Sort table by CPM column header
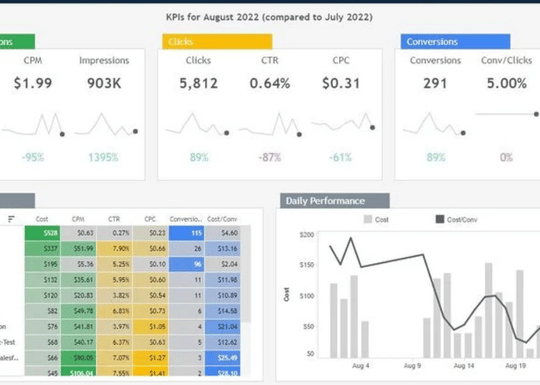 click(78, 219)
